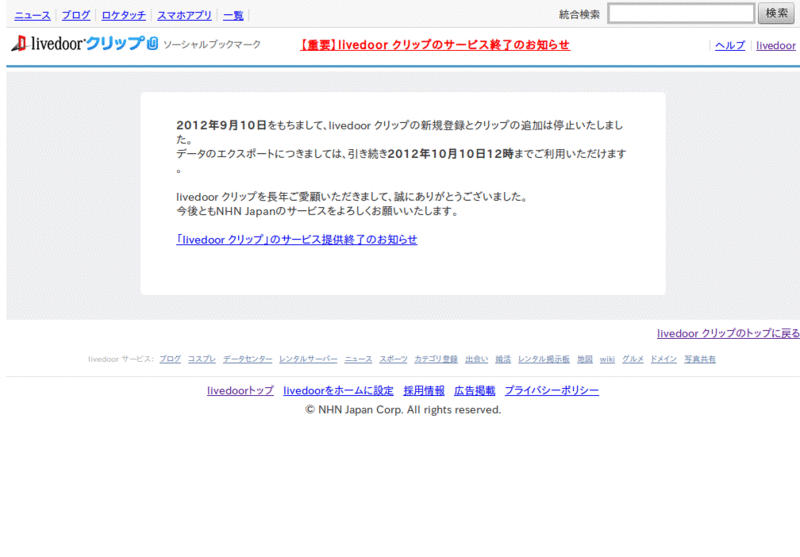Open 地図 service link

(x=585, y=359)
